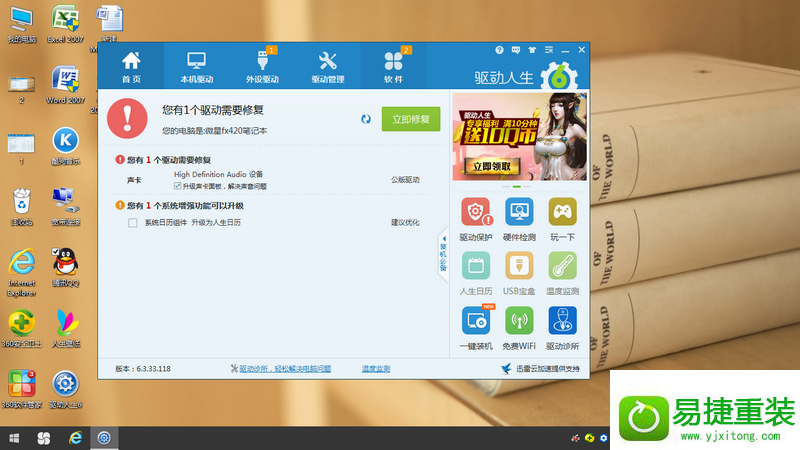Screen dimensions: 800x450
Task: Click the green 立即修复 button
Action: point(411,119)
